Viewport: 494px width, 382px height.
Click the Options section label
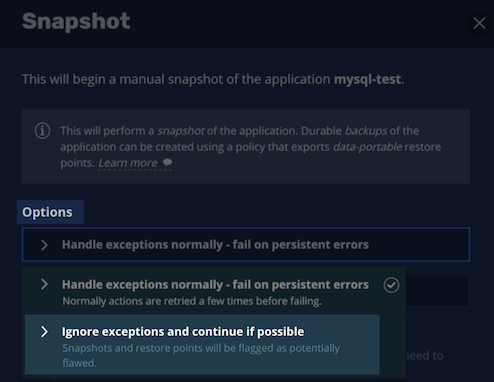coord(47,212)
